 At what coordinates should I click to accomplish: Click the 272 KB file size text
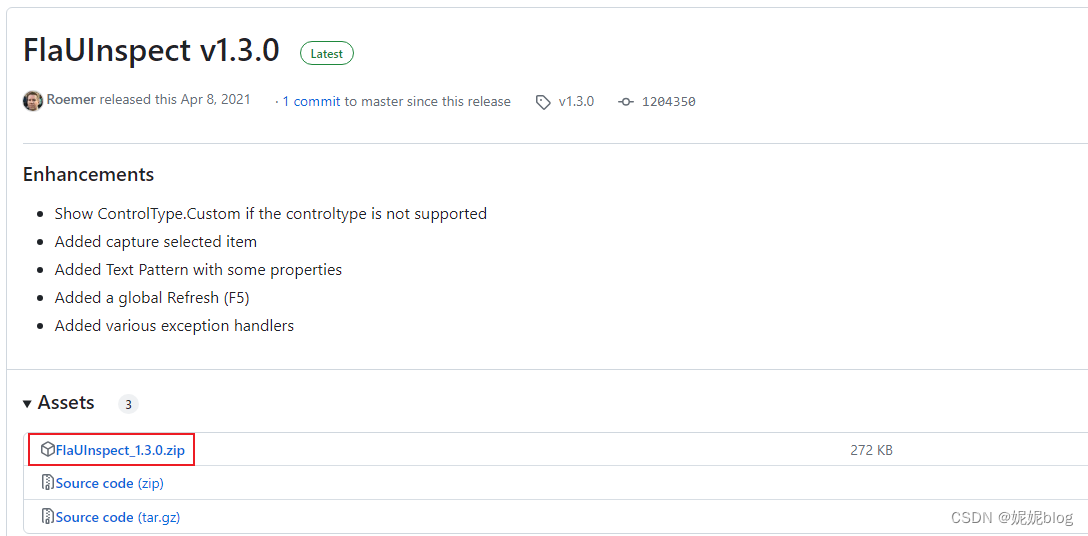pos(871,450)
